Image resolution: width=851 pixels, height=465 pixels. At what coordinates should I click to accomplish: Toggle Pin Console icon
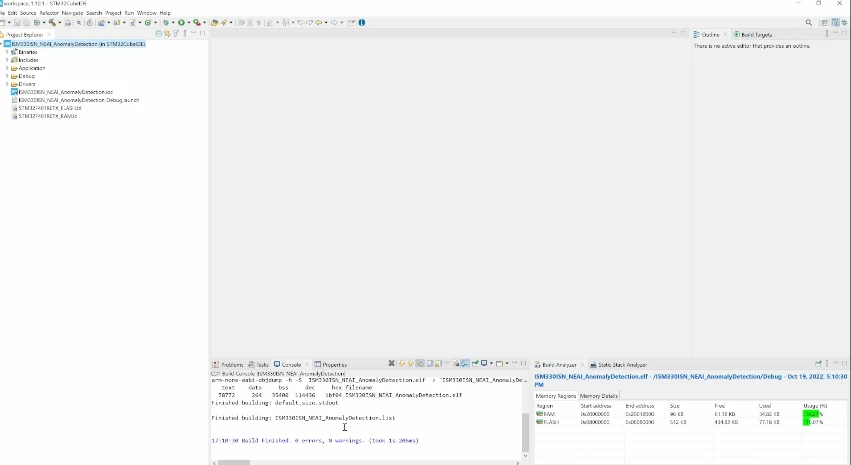click(474, 364)
